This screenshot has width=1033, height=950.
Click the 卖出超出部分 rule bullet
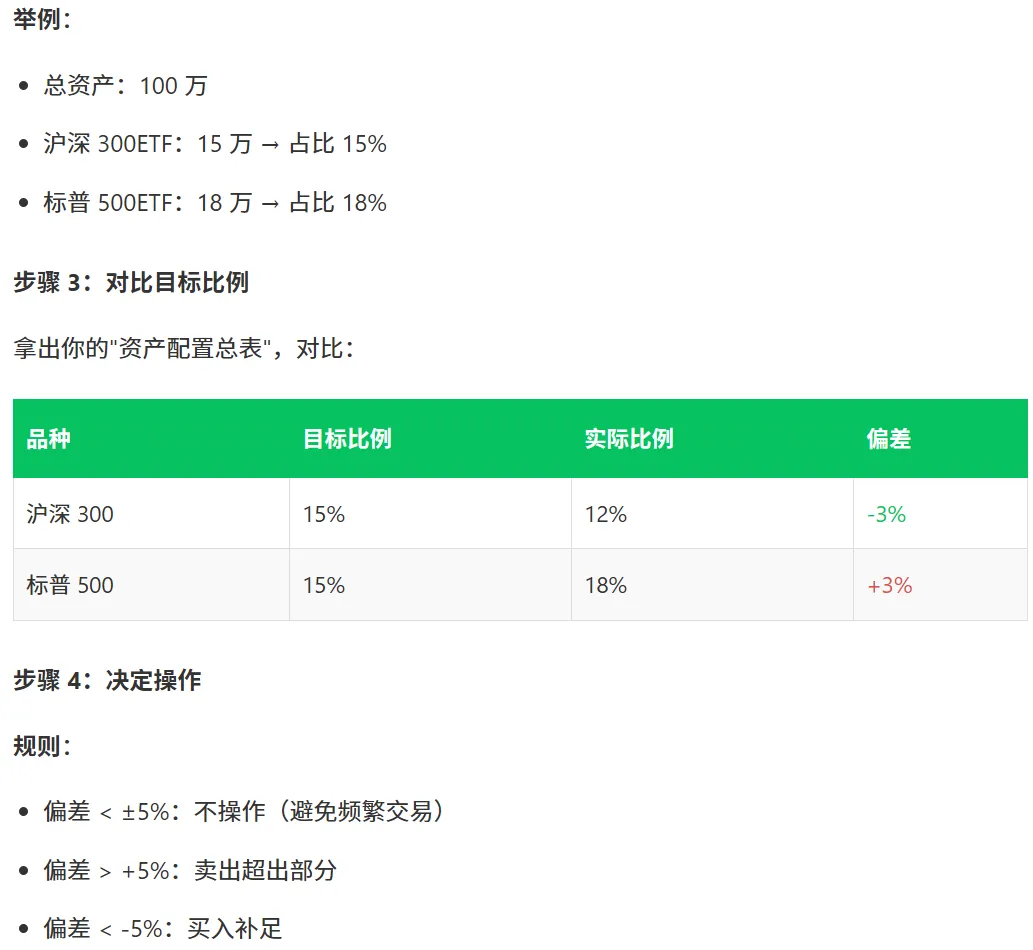(x=190, y=870)
